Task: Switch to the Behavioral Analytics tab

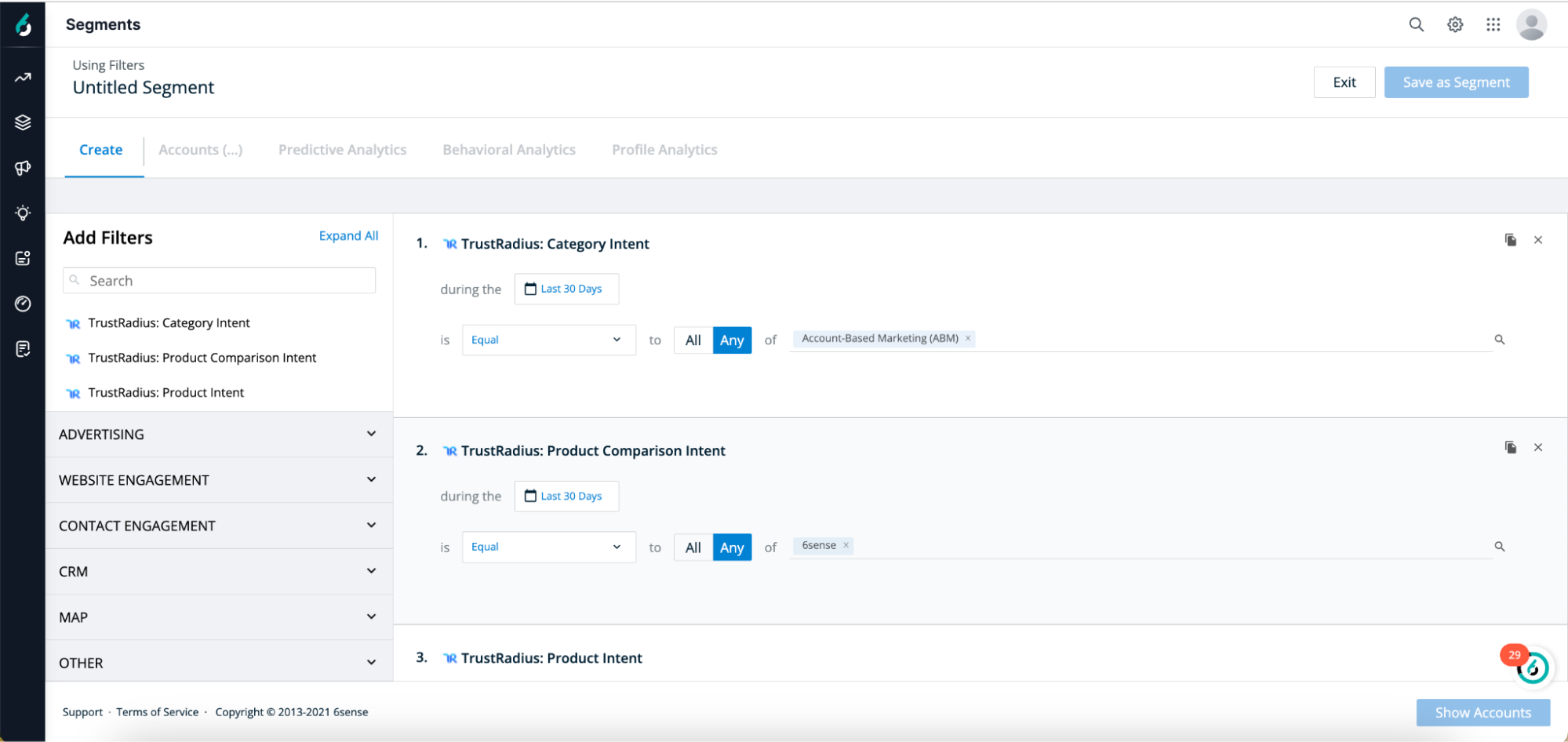Action: tap(509, 150)
